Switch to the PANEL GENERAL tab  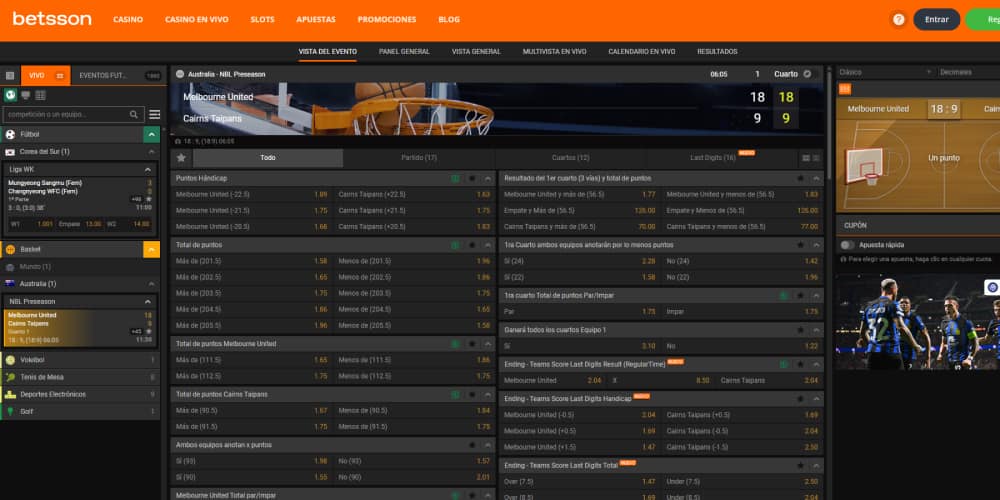(x=404, y=51)
